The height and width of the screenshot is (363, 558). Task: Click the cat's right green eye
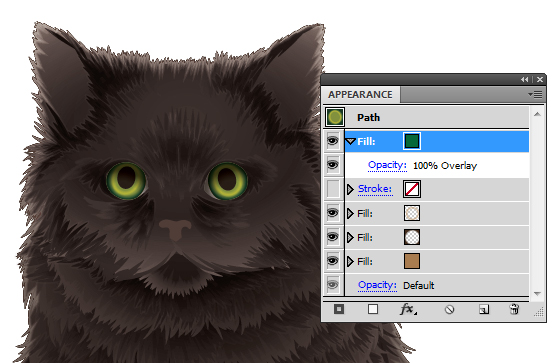(227, 180)
